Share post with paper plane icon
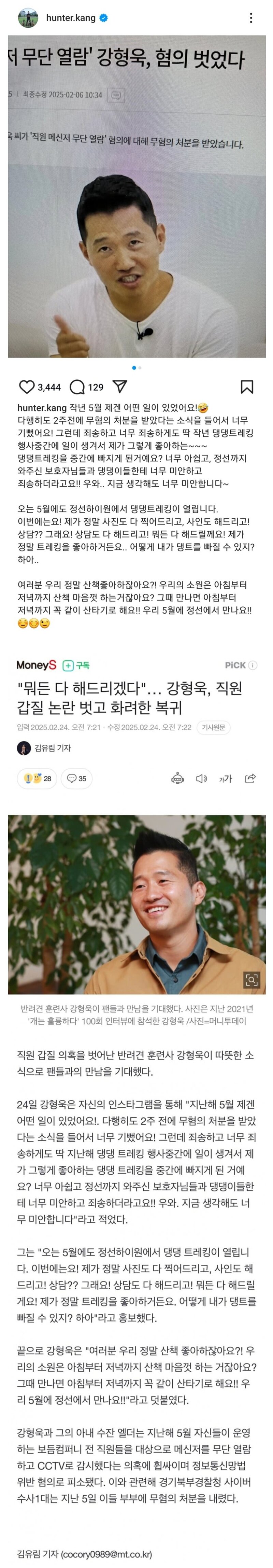This screenshot has height=1568, width=273. coord(120,387)
